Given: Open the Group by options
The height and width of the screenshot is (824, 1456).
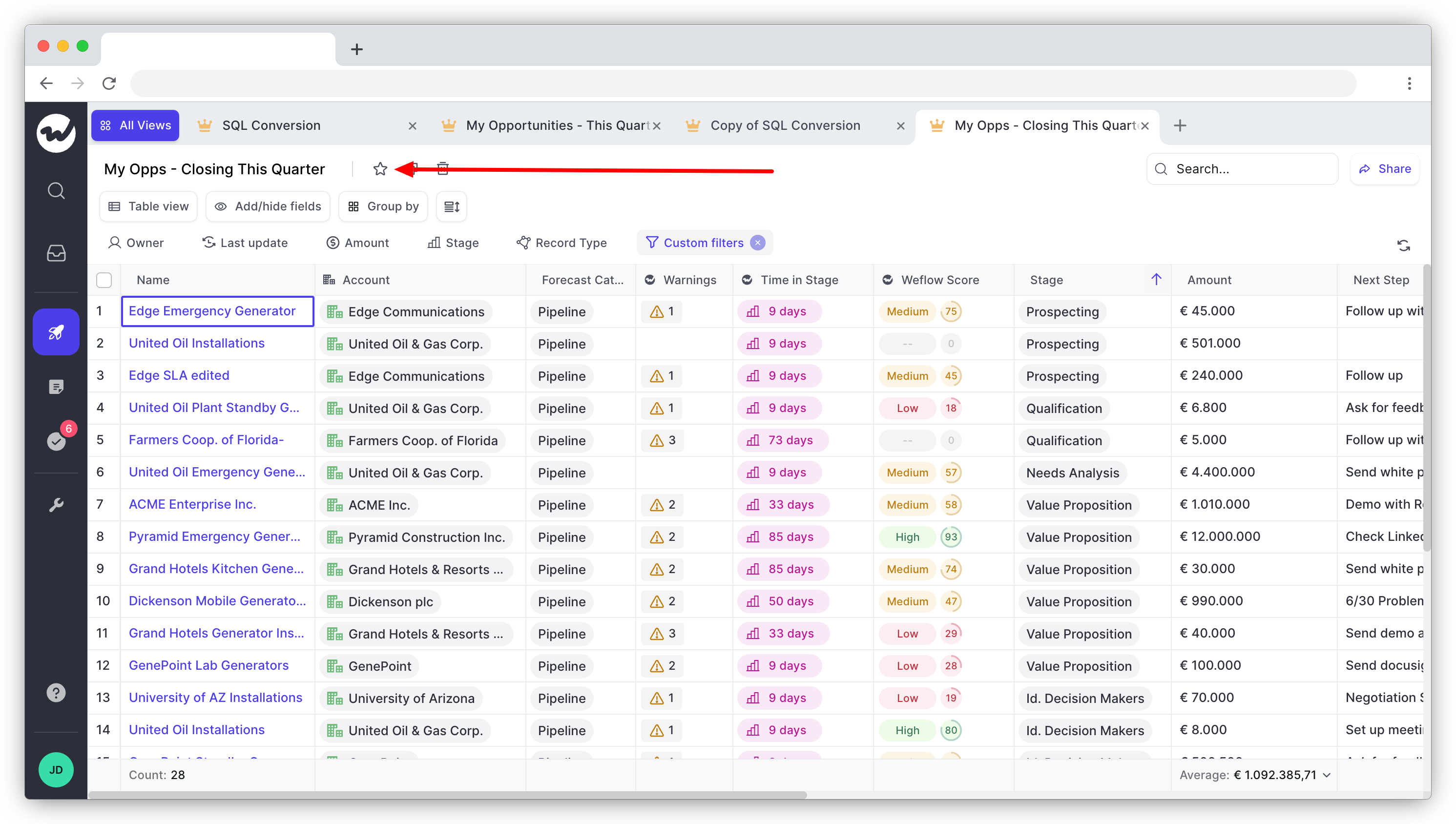Looking at the screenshot, I should tap(383, 206).
